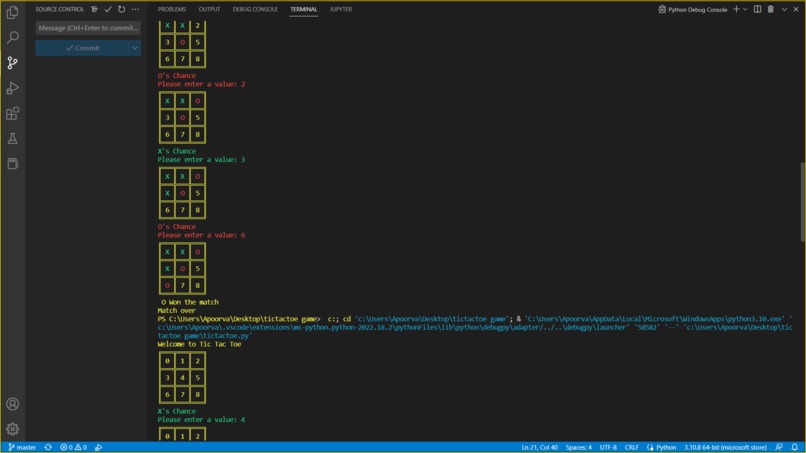This screenshot has width=806, height=453.
Task: Expand the commit button dropdown arrow
Action: (135, 48)
